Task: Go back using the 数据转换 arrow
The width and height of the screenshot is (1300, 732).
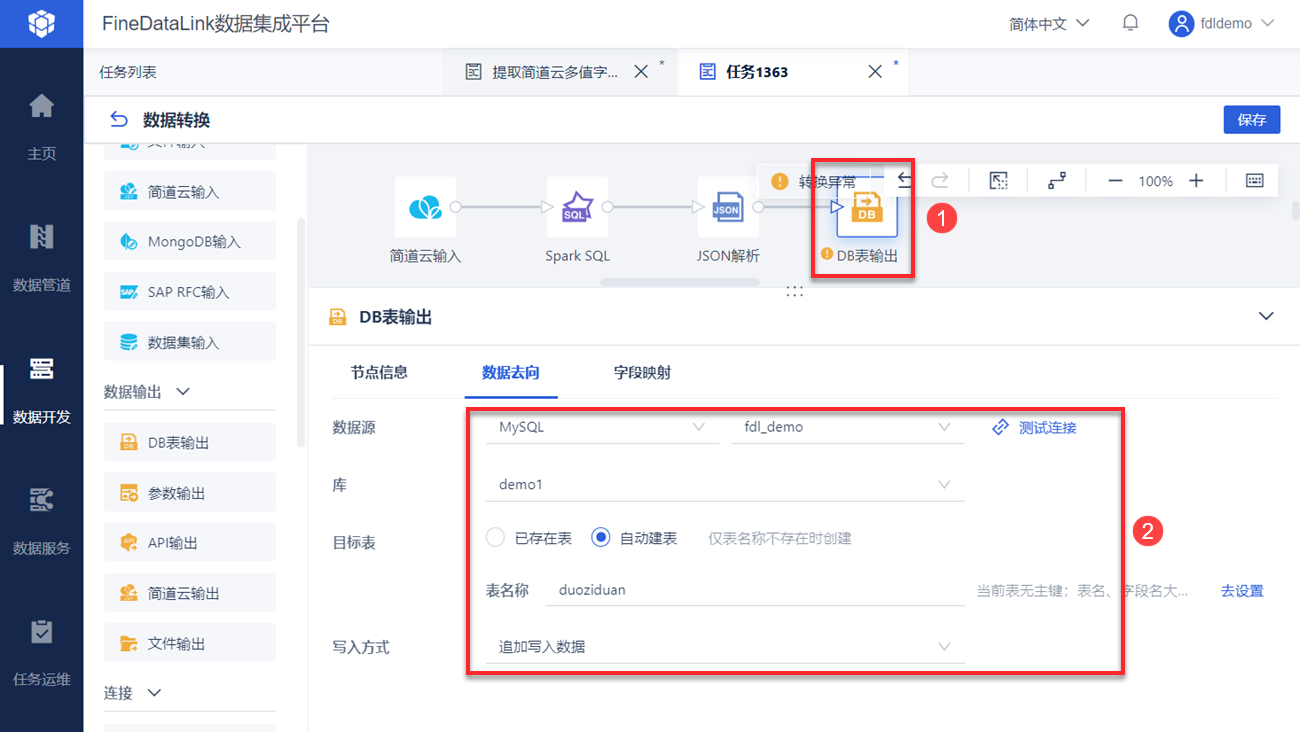Action: (119, 120)
